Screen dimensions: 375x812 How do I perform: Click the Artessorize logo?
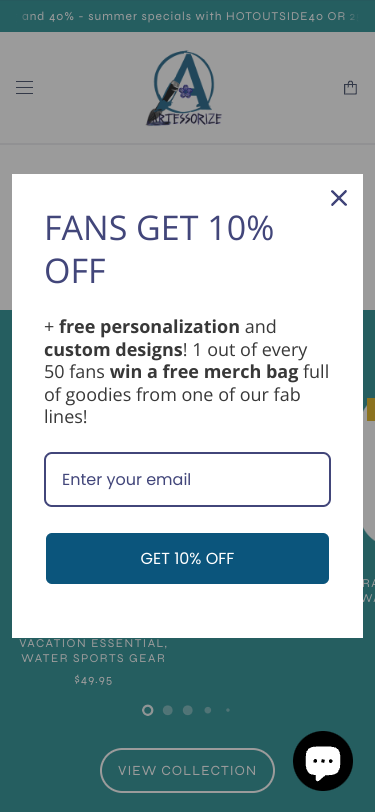184,88
